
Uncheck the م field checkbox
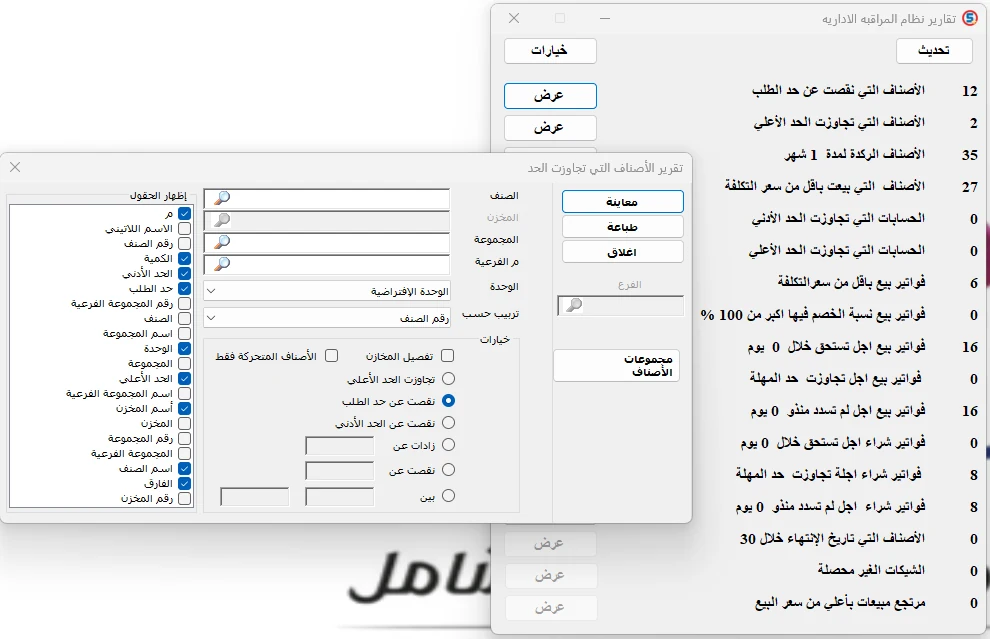[184, 213]
